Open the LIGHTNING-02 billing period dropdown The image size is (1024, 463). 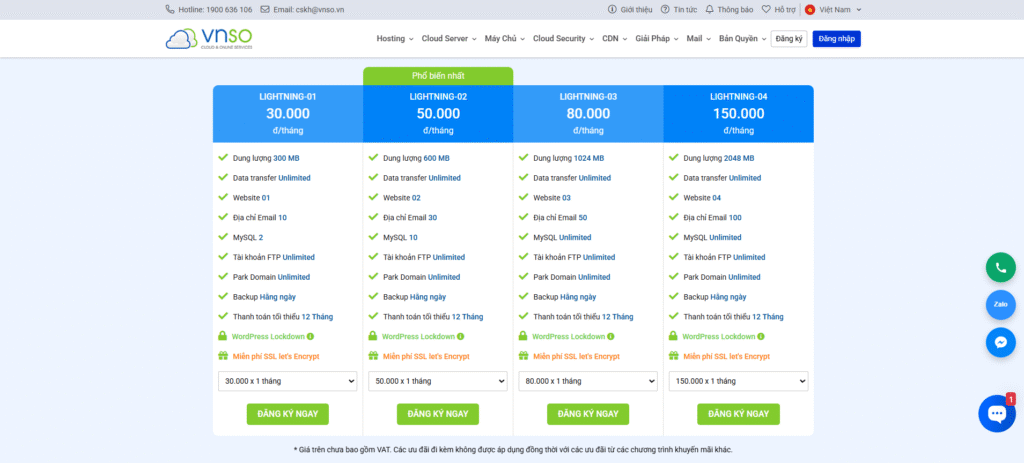click(x=437, y=381)
